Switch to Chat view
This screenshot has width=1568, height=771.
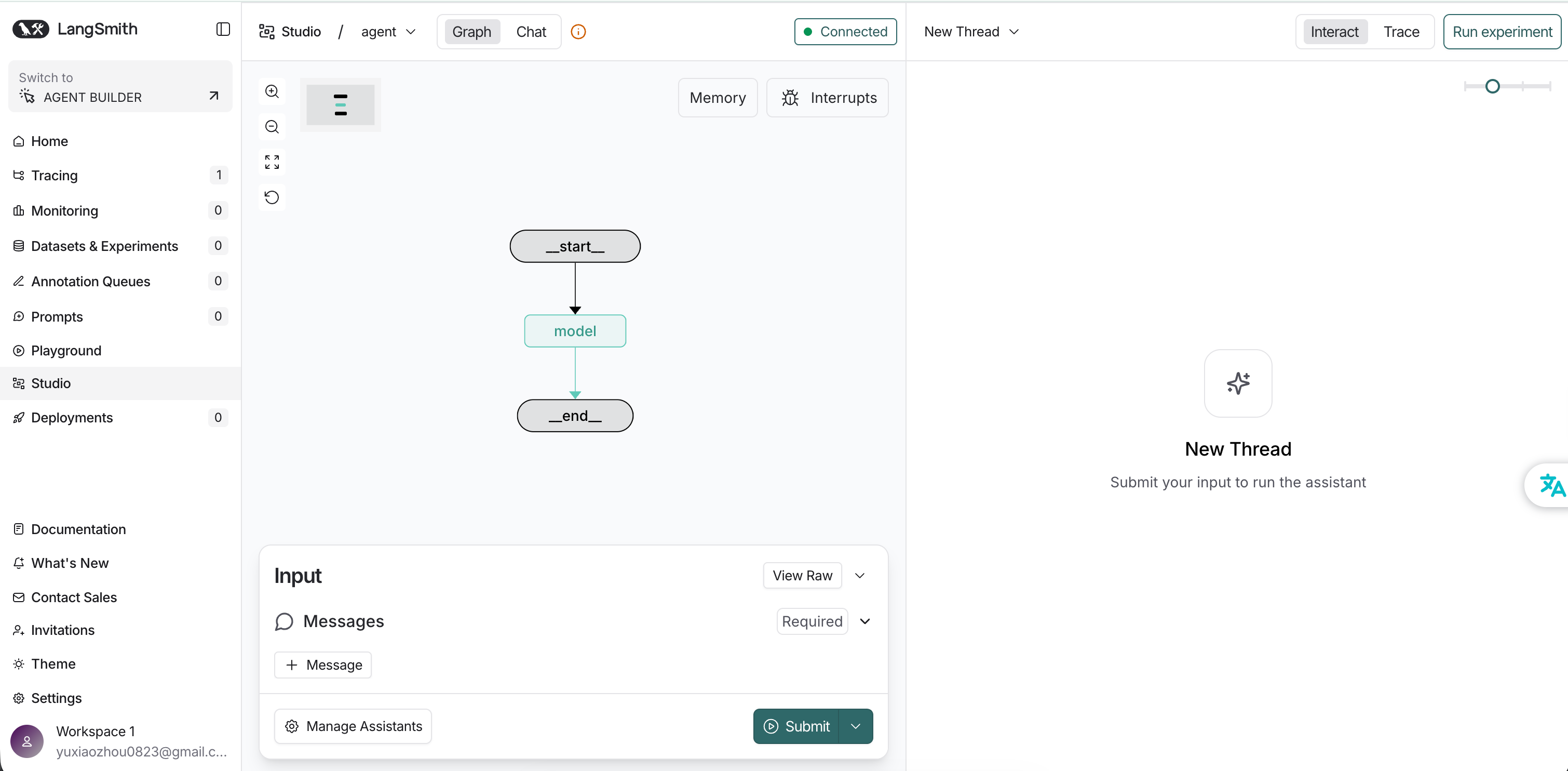pyautogui.click(x=531, y=32)
